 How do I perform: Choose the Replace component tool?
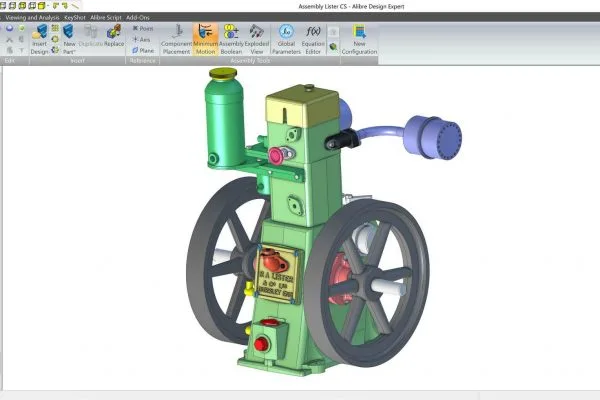coord(114,36)
